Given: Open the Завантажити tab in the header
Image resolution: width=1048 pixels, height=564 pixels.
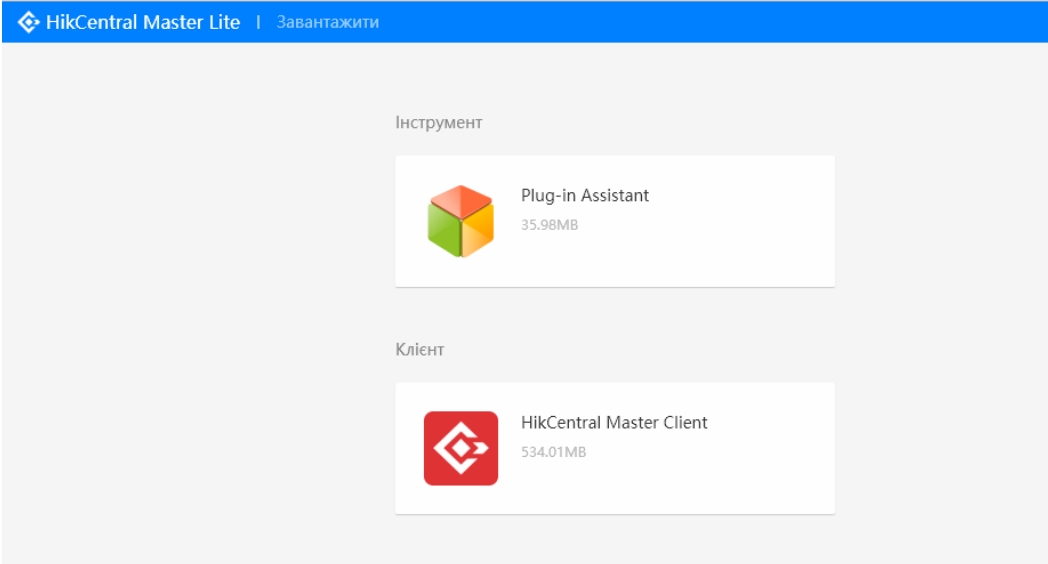Looking at the screenshot, I should click(328, 22).
